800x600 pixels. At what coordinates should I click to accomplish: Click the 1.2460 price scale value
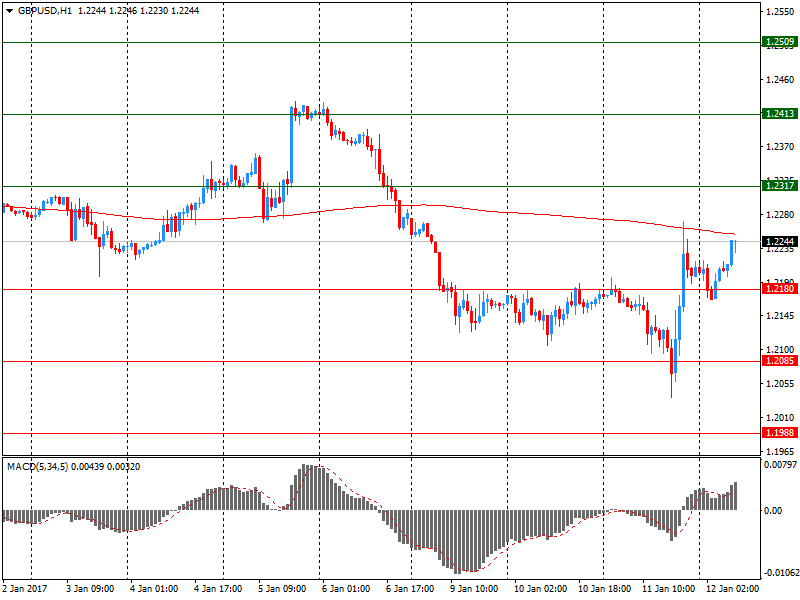(x=780, y=80)
